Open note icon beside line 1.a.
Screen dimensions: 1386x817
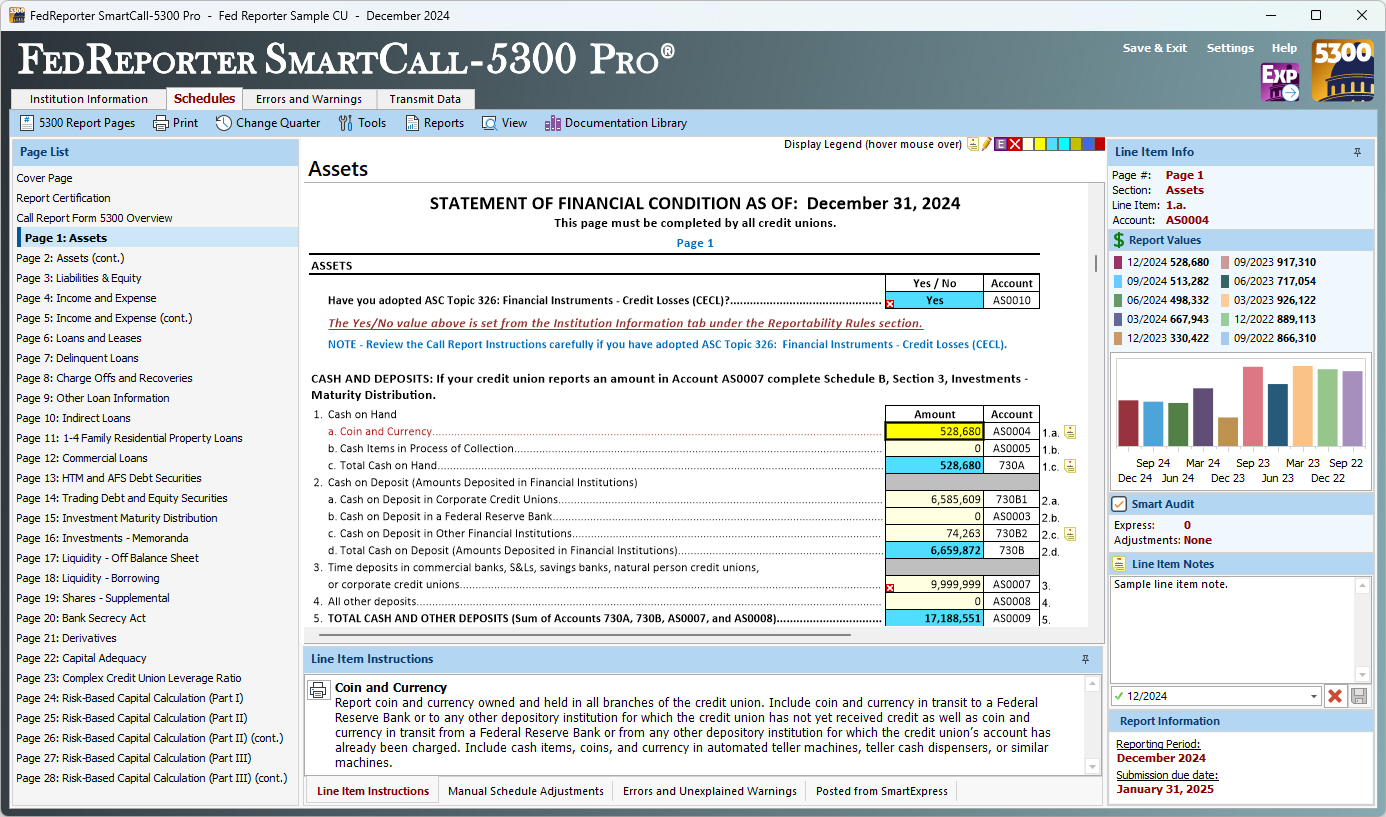pos(1070,432)
